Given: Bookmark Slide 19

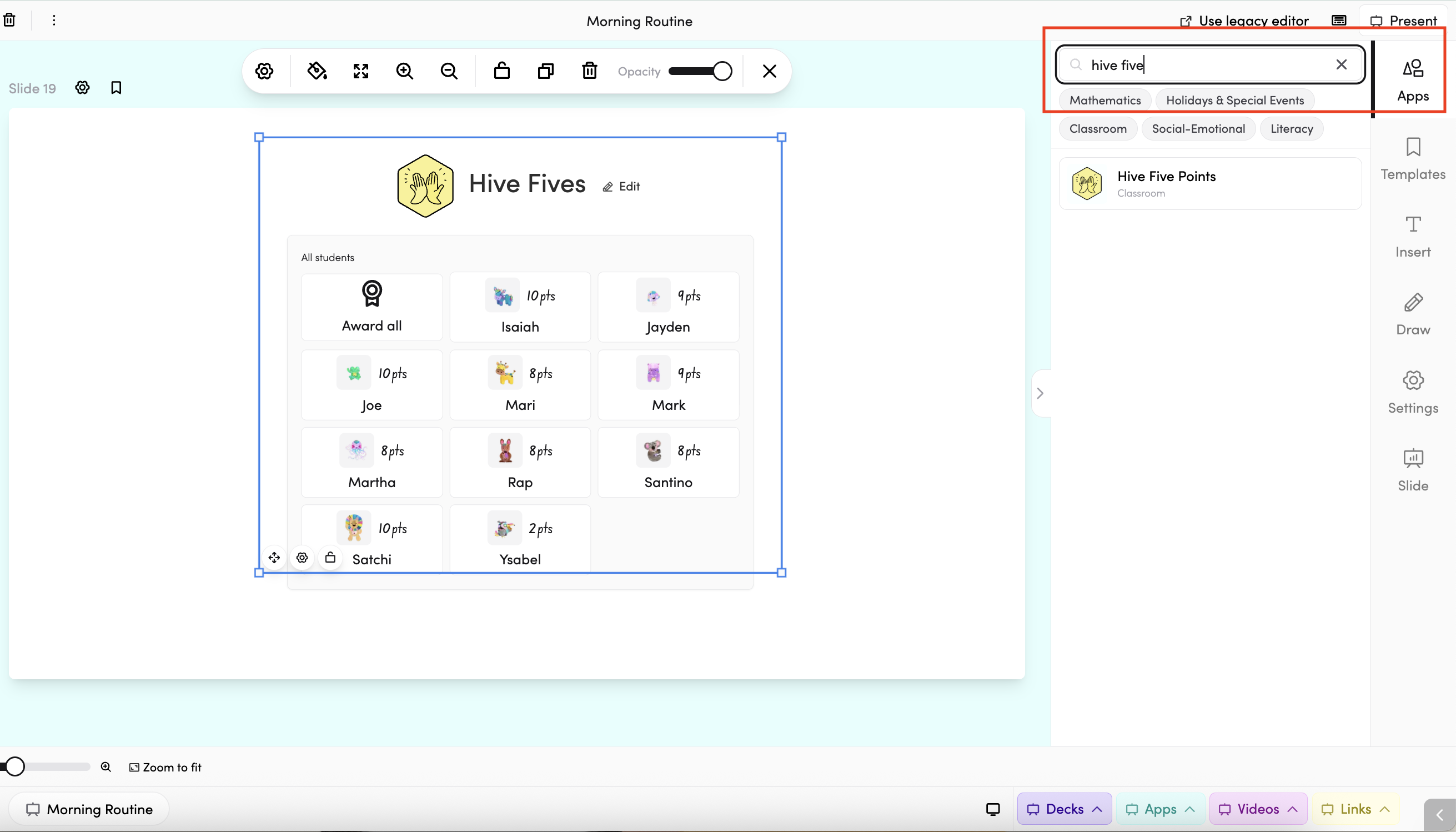Looking at the screenshot, I should (116, 87).
